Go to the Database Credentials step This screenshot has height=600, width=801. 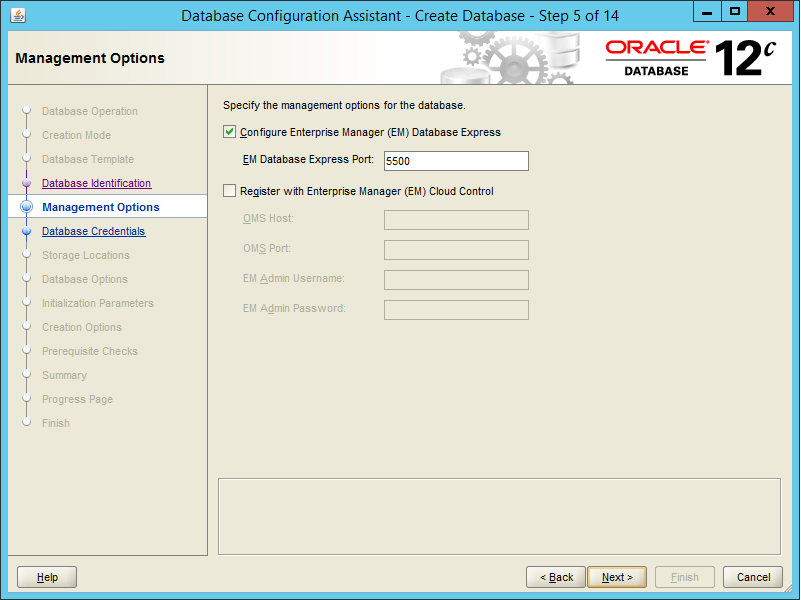click(93, 231)
